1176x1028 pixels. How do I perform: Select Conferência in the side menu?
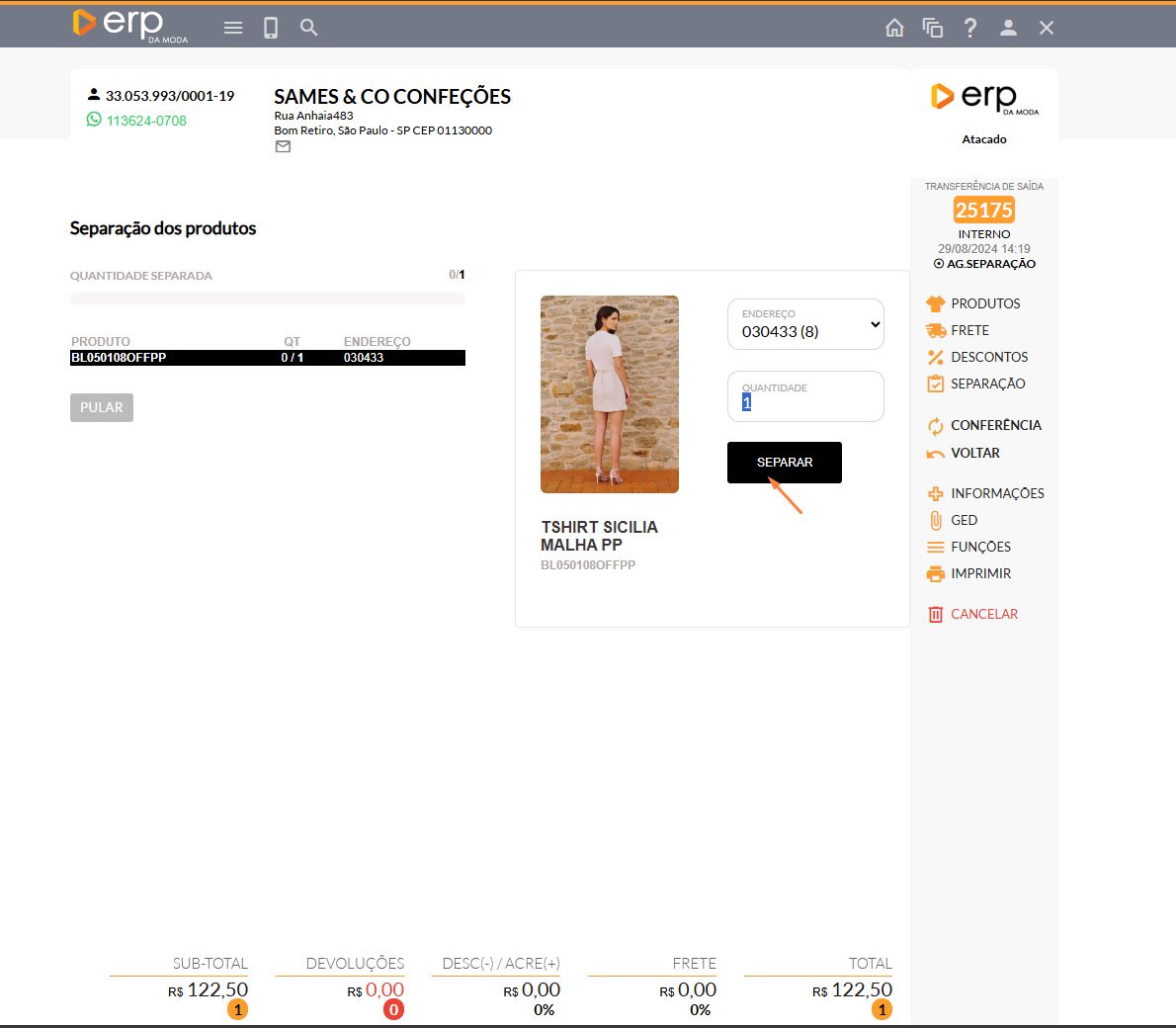(995, 425)
